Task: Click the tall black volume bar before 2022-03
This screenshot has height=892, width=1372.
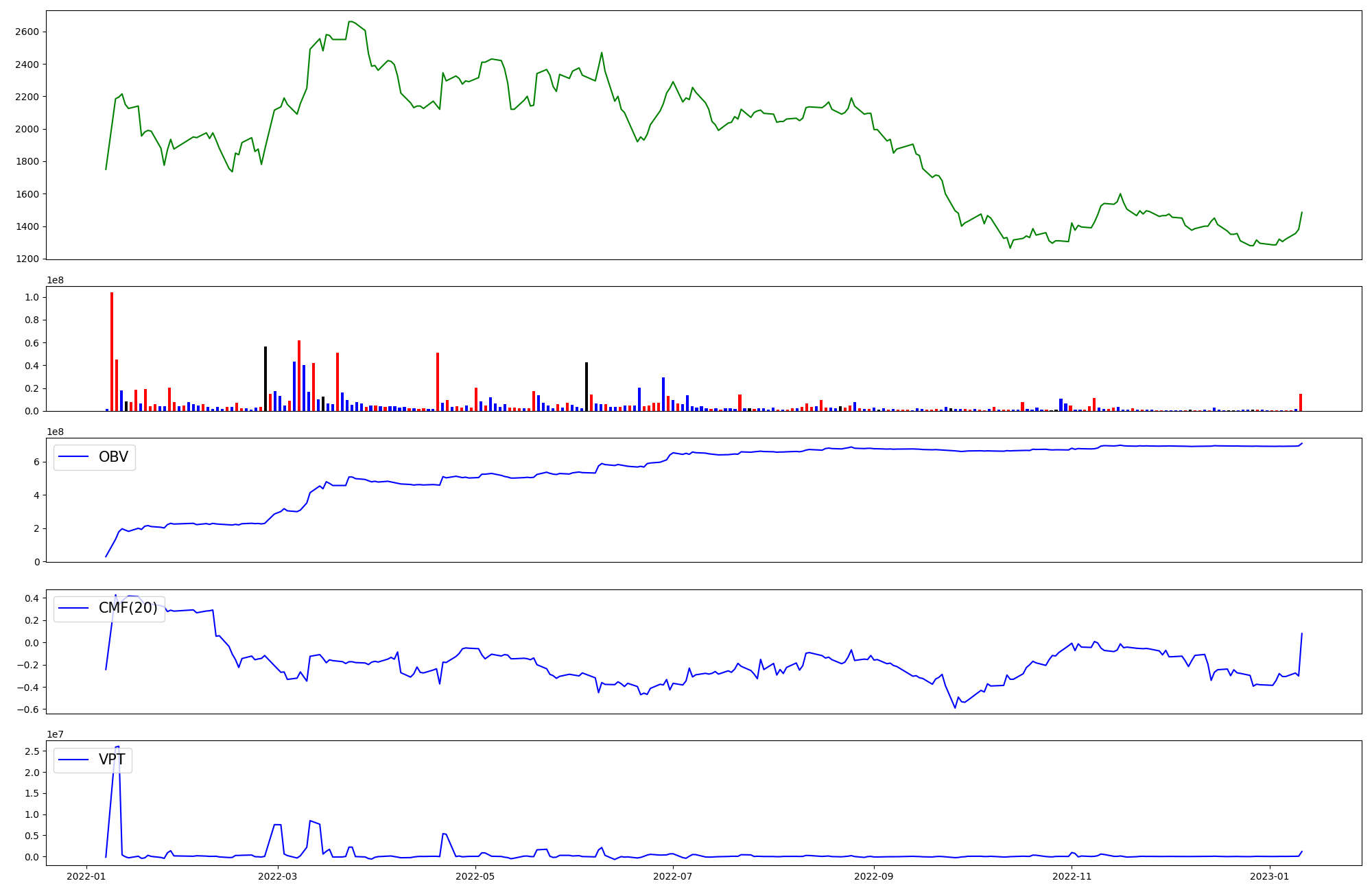Action: coord(265,379)
